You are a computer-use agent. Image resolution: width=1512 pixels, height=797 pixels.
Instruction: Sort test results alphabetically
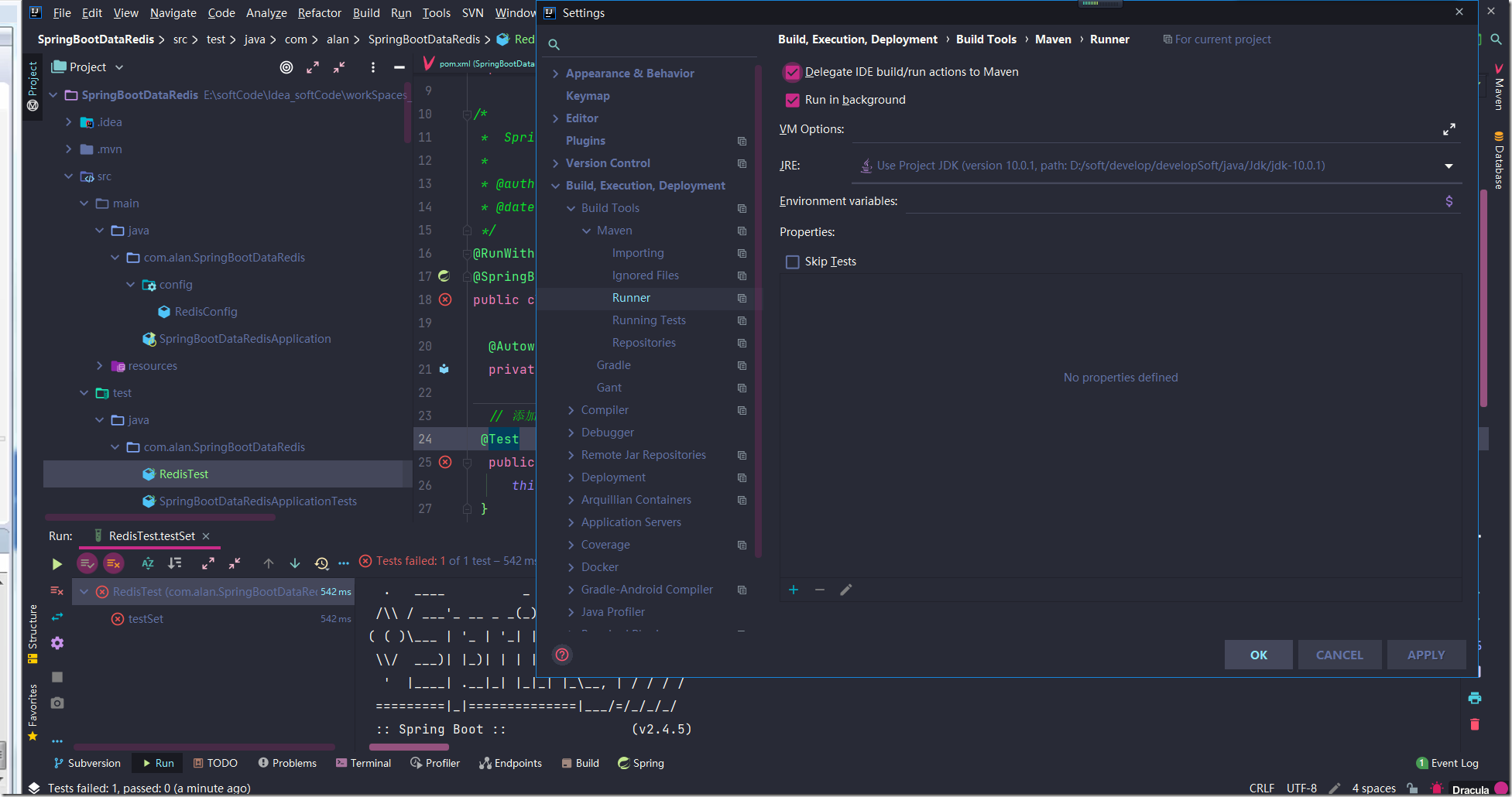[x=148, y=563]
